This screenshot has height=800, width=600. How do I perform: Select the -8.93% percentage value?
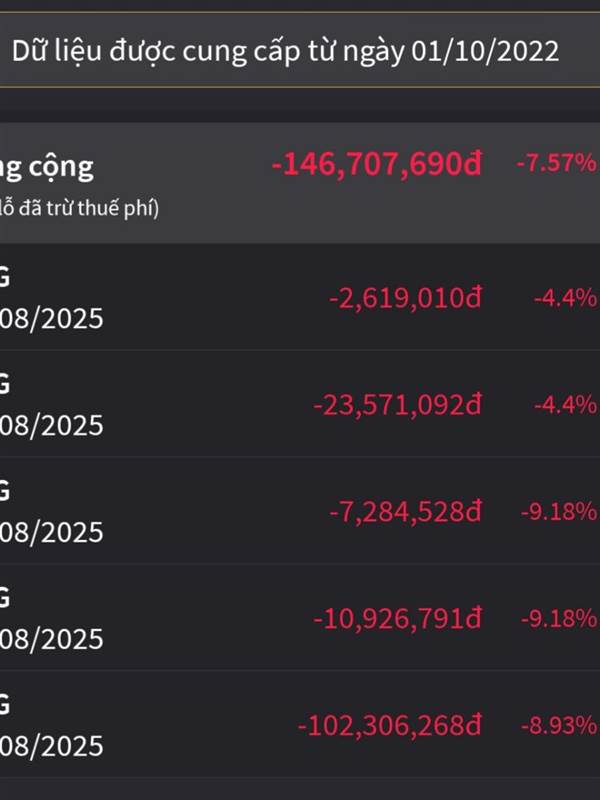click(559, 725)
